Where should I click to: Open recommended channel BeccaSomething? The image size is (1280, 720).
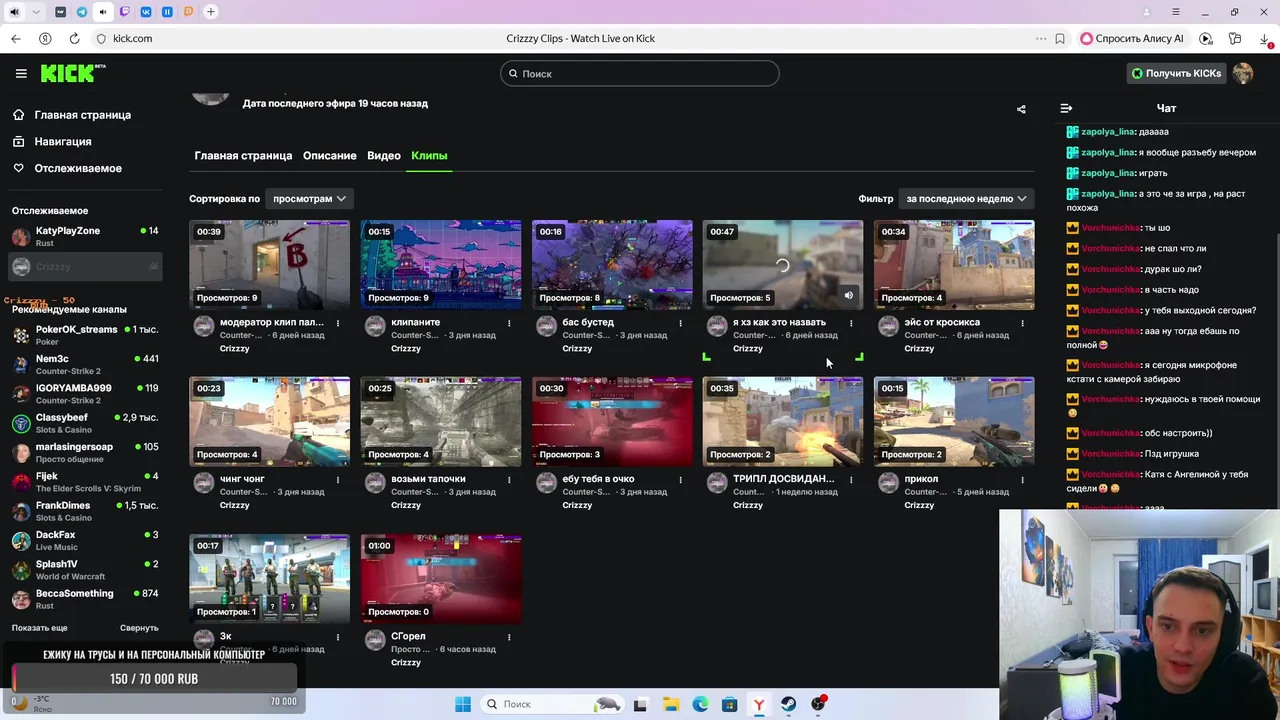pyautogui.click(x=85, y=599)
